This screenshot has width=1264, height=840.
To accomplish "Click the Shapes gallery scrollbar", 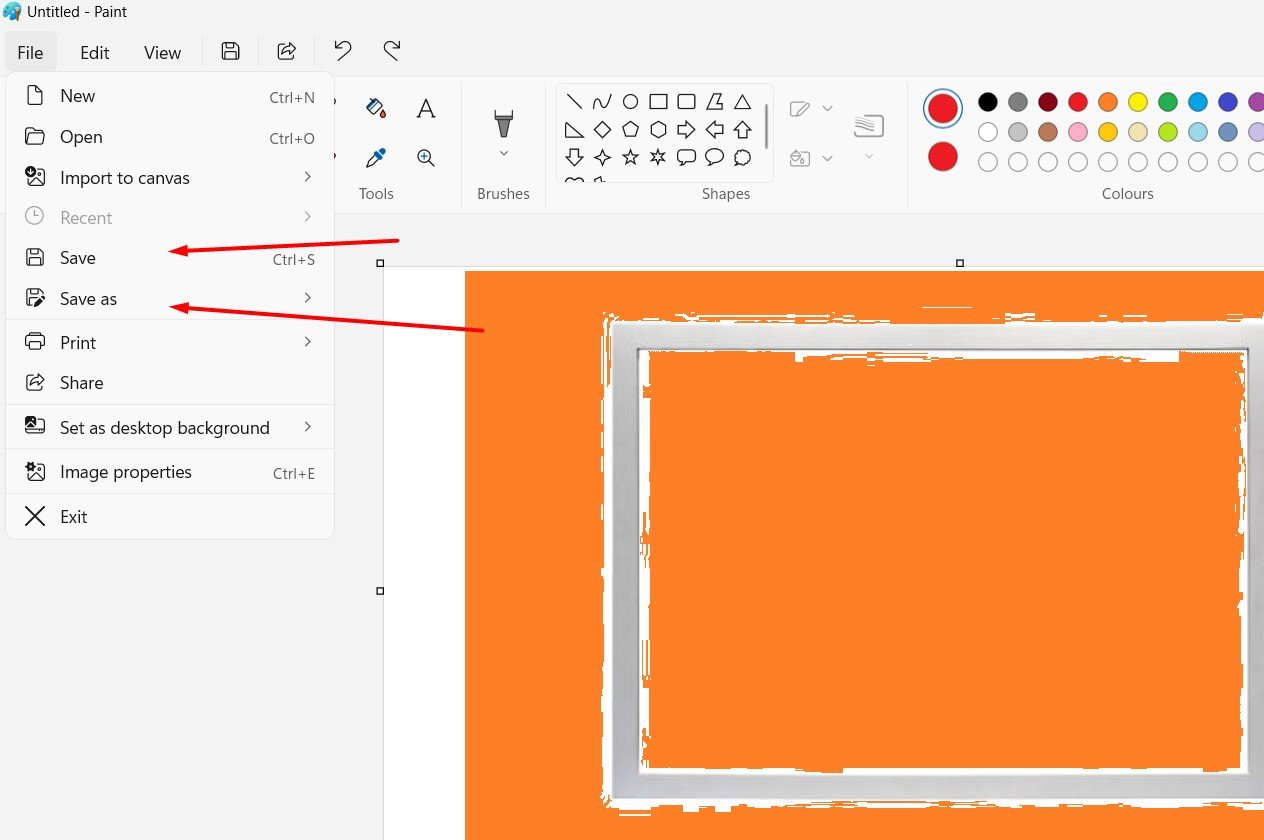I will (767, 126).
